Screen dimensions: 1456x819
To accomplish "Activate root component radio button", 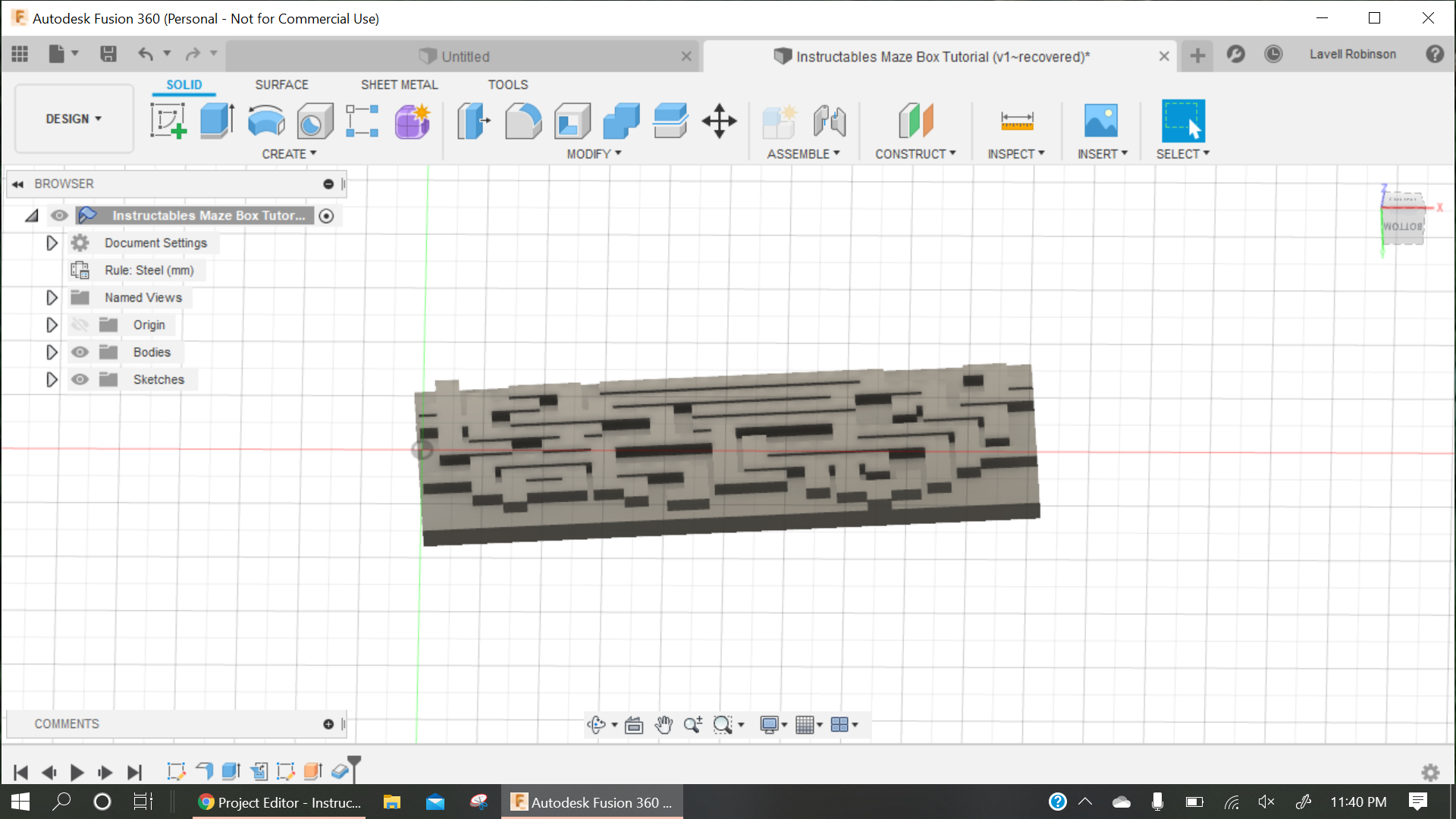I will (326, 216).
